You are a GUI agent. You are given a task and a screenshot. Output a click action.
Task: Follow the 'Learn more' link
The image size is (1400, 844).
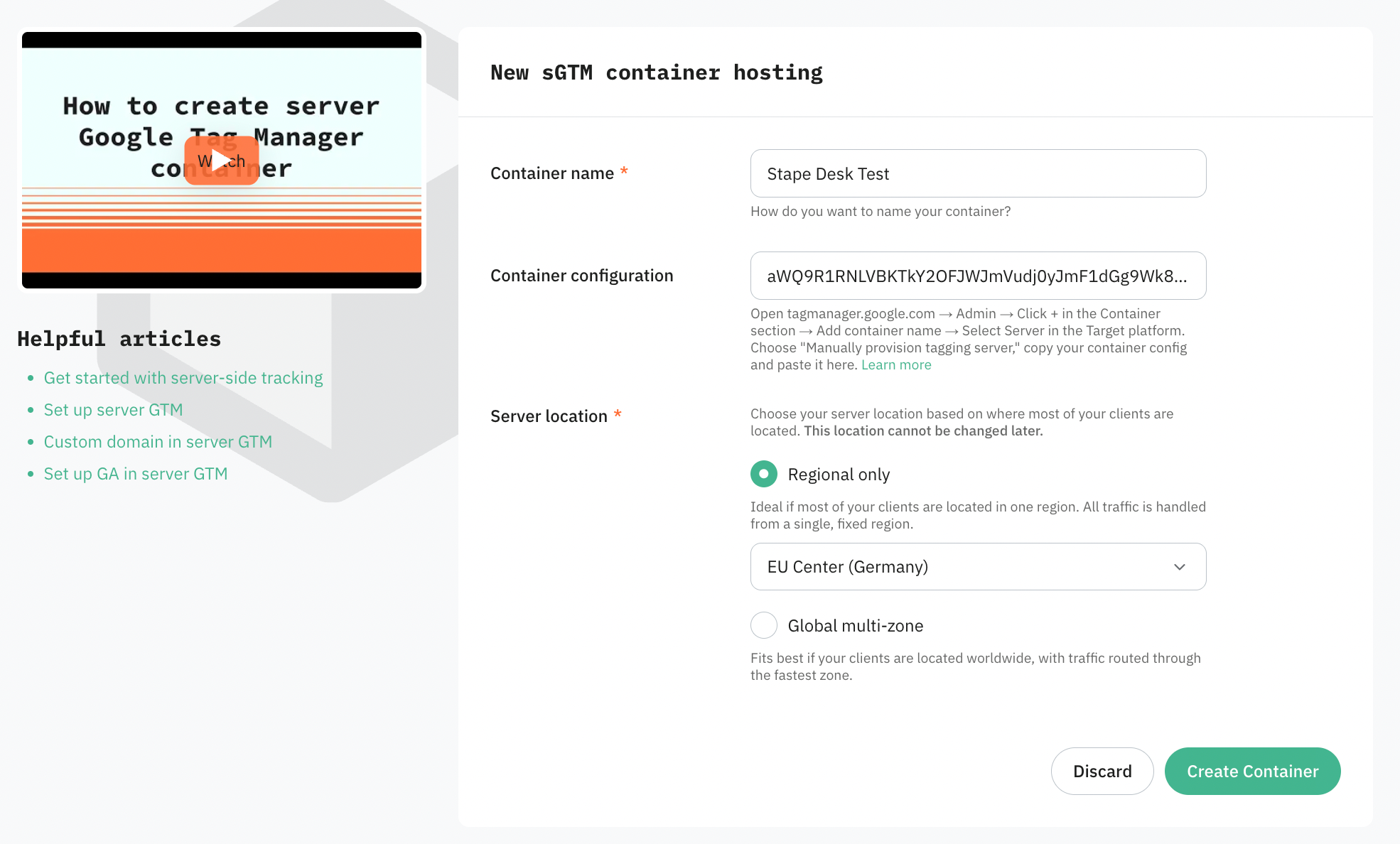(896, 364)
